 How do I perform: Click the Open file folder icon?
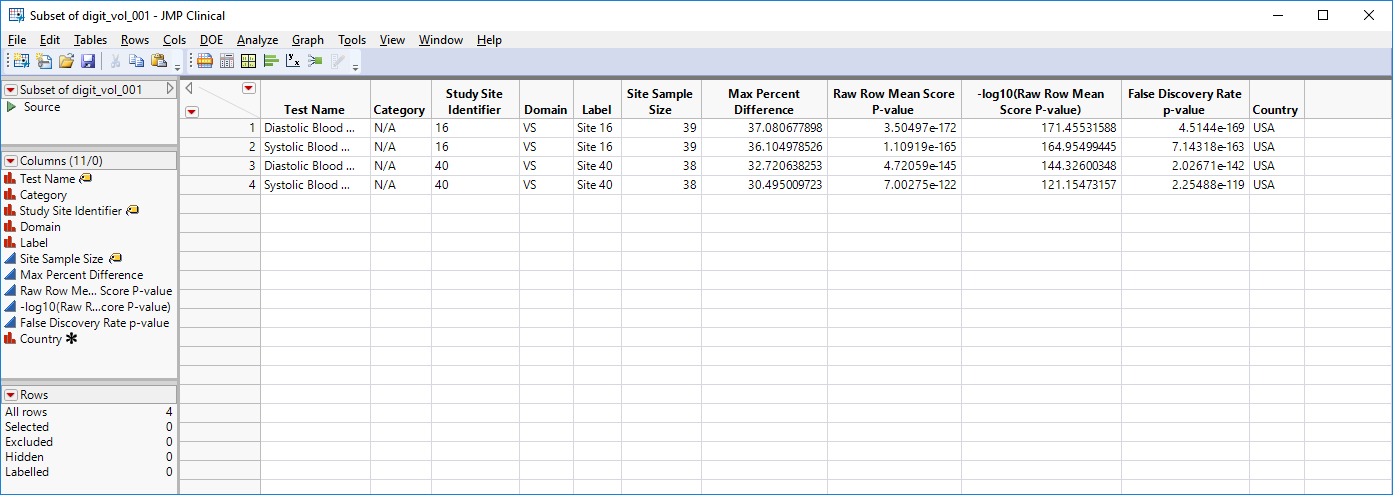(x=66, y=62)
